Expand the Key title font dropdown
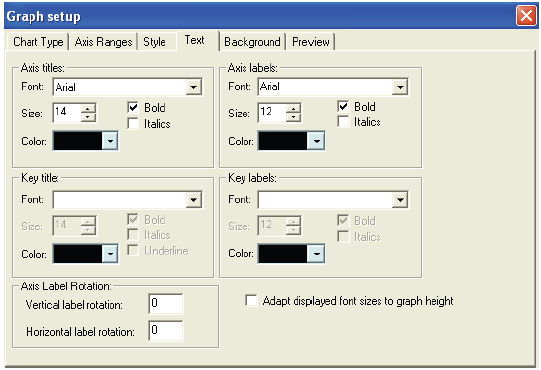 (x=194, y=200)
